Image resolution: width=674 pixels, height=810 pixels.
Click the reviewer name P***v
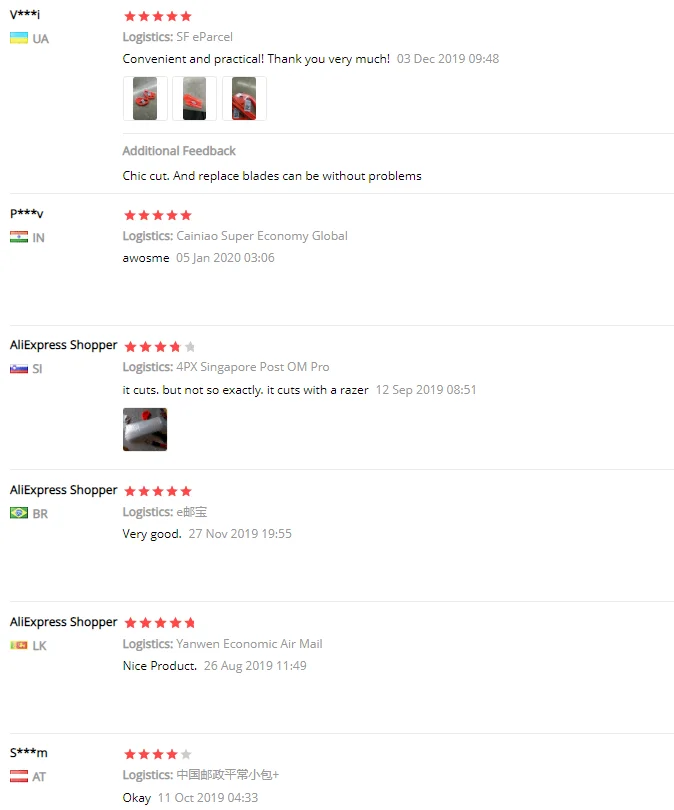coord(27,213)
